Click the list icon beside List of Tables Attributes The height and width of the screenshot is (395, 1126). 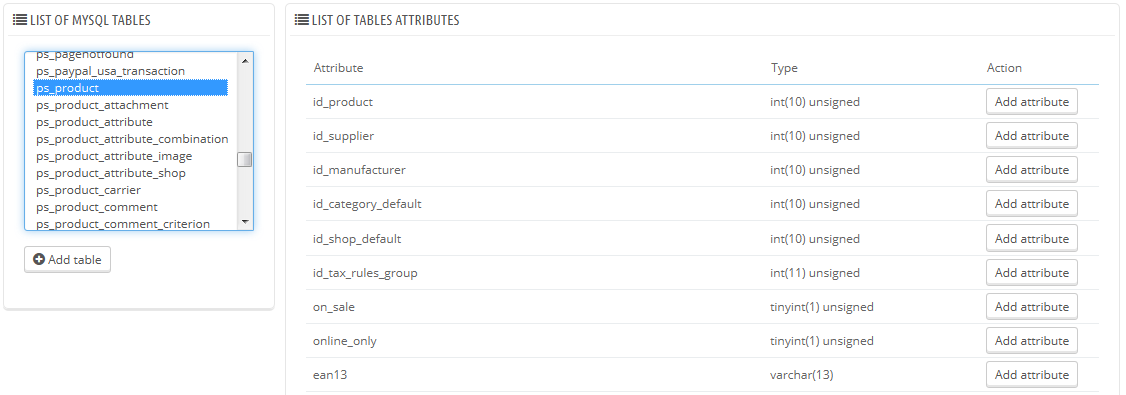pyautogui.click(x=302, y=20)
